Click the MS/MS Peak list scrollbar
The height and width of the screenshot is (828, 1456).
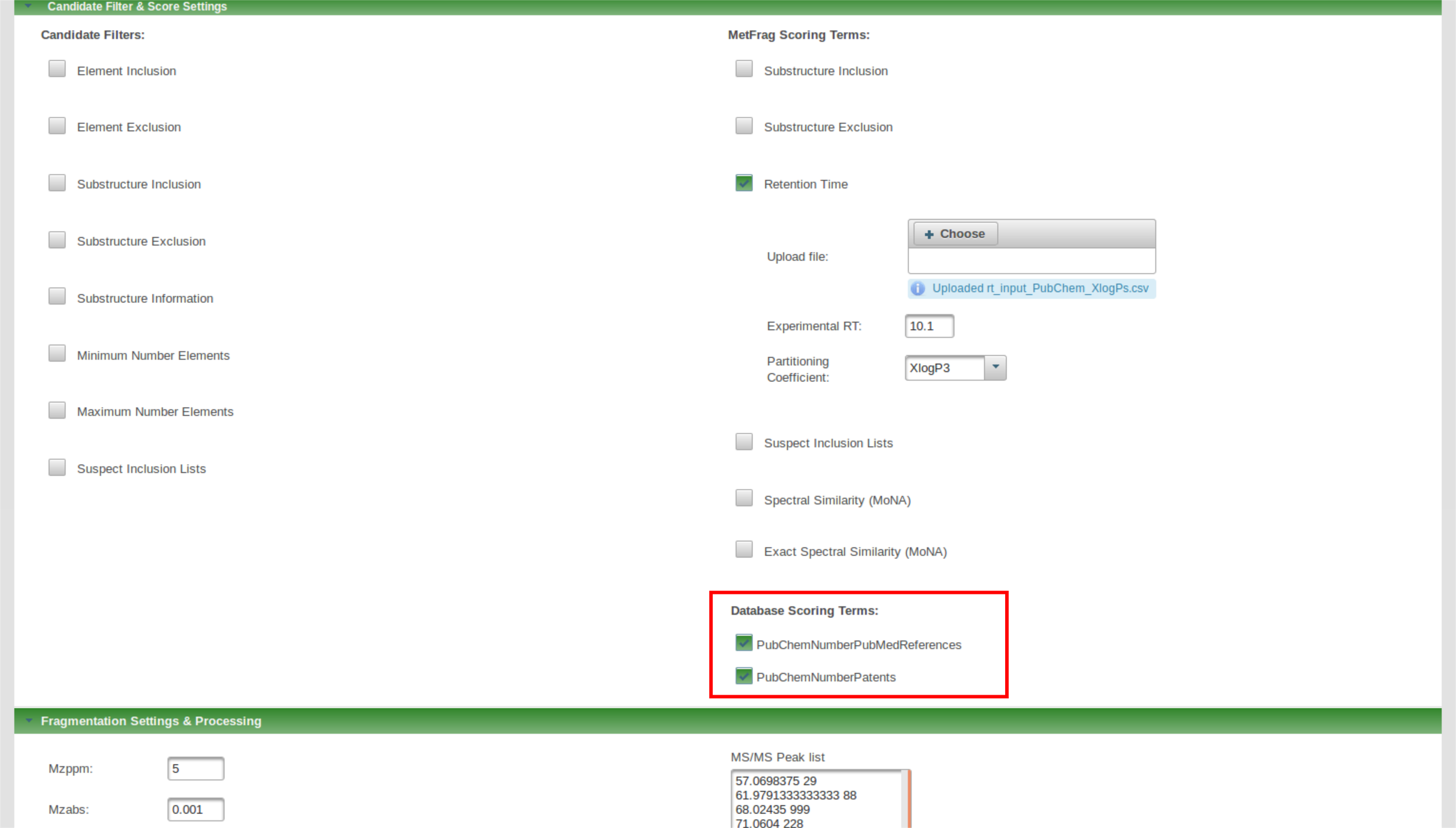[906, 799]
